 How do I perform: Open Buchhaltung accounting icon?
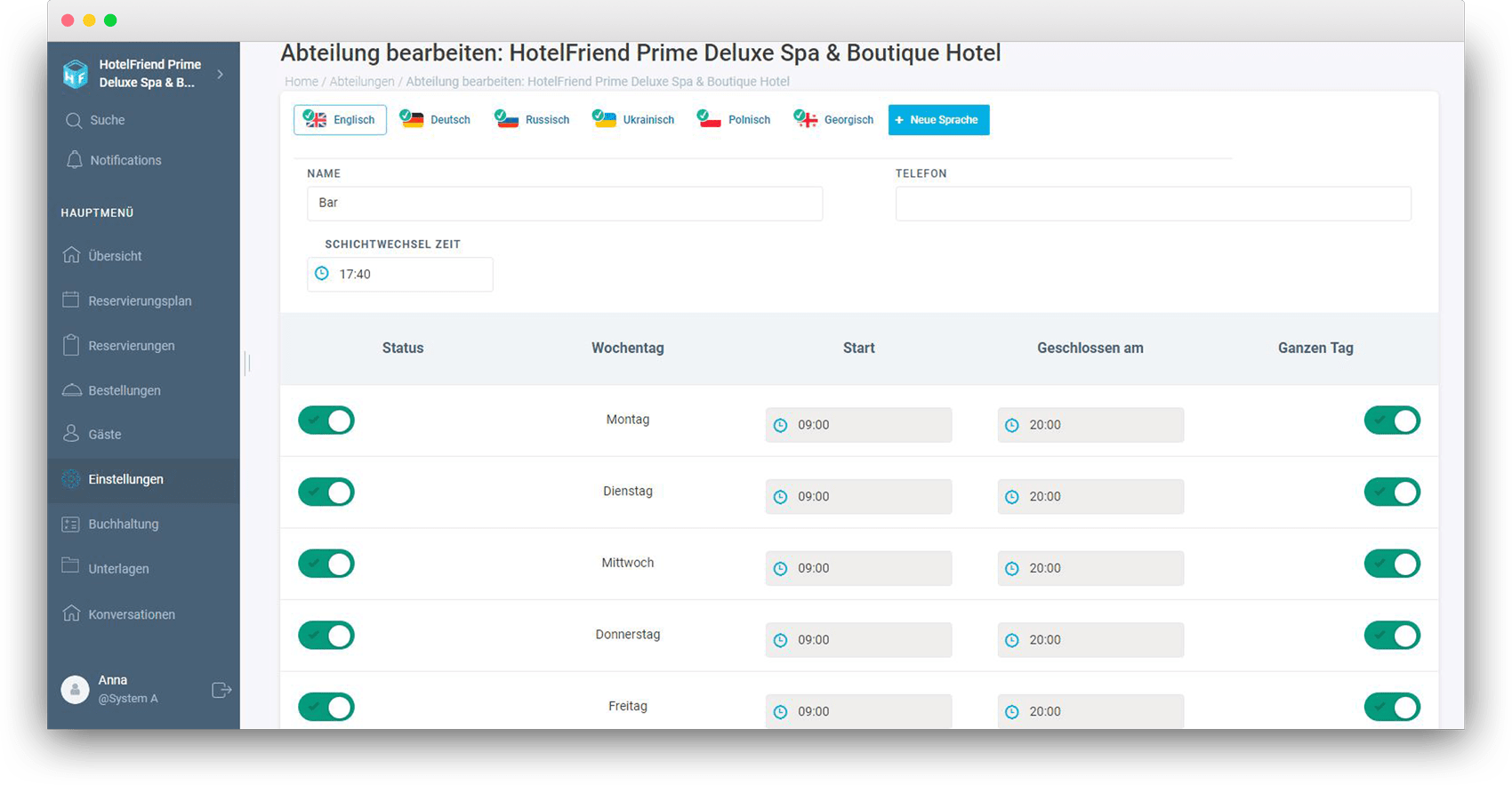click(71, 524)
